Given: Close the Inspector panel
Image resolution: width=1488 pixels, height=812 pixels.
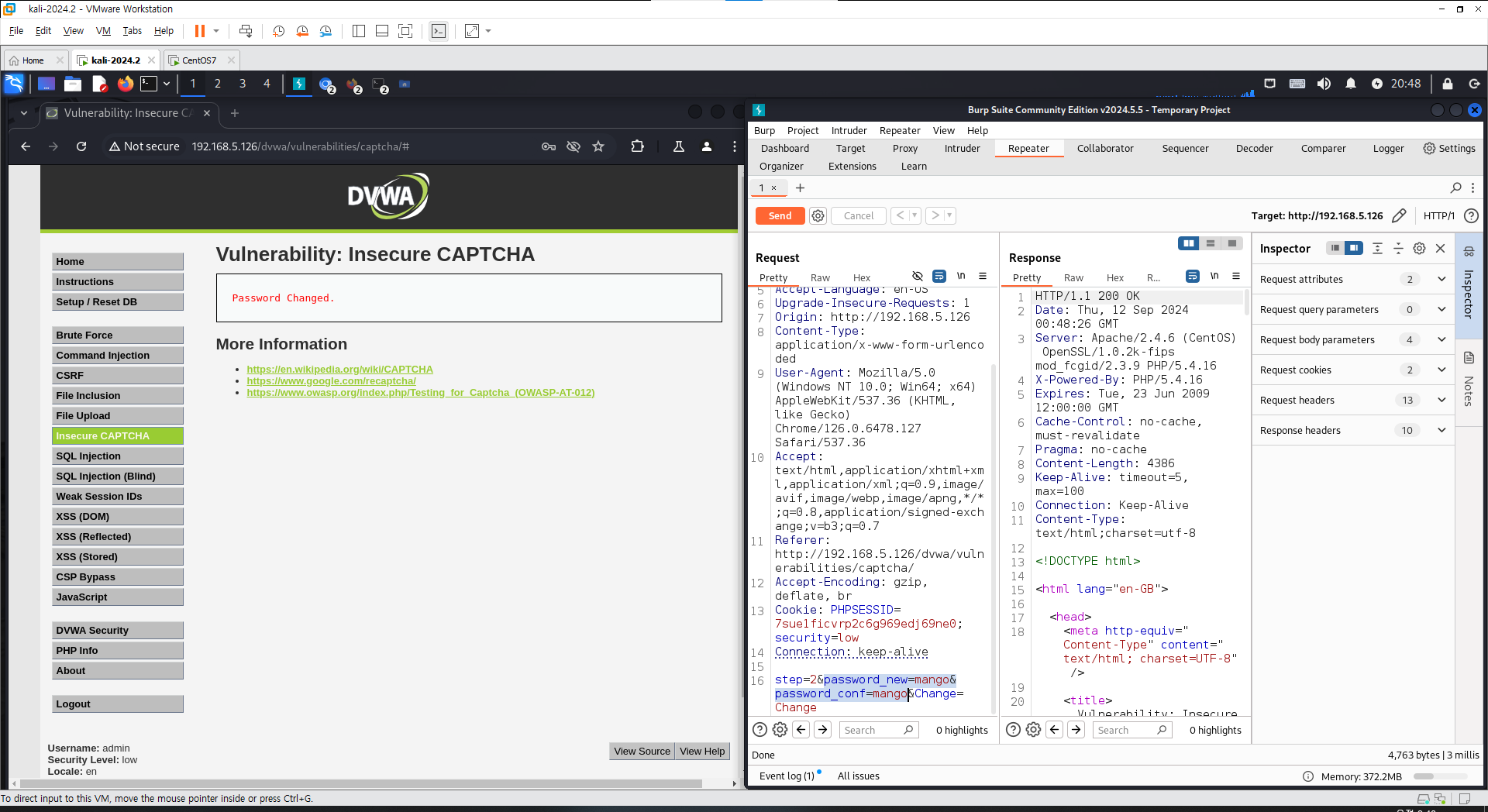Looking at the screenshot, I should pyautogui.click(x=1440, y=248).
